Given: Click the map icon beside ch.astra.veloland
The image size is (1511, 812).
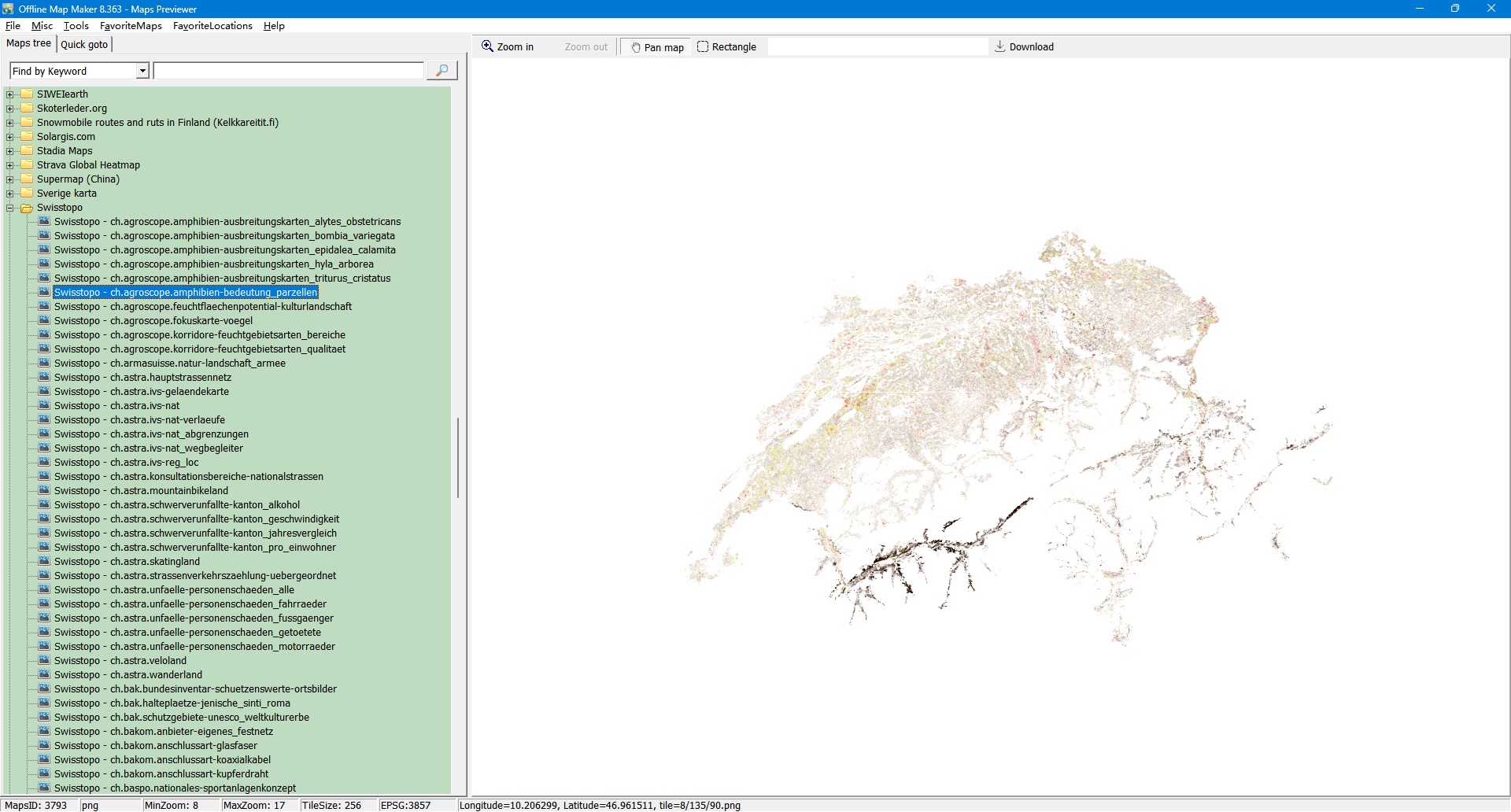Looking at the screenshot, I should coord(45,661).
